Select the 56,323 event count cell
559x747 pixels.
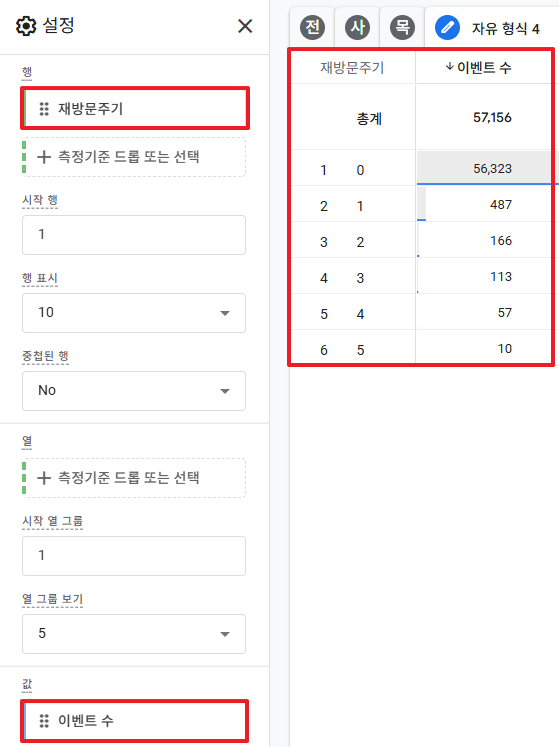(484, 168)
